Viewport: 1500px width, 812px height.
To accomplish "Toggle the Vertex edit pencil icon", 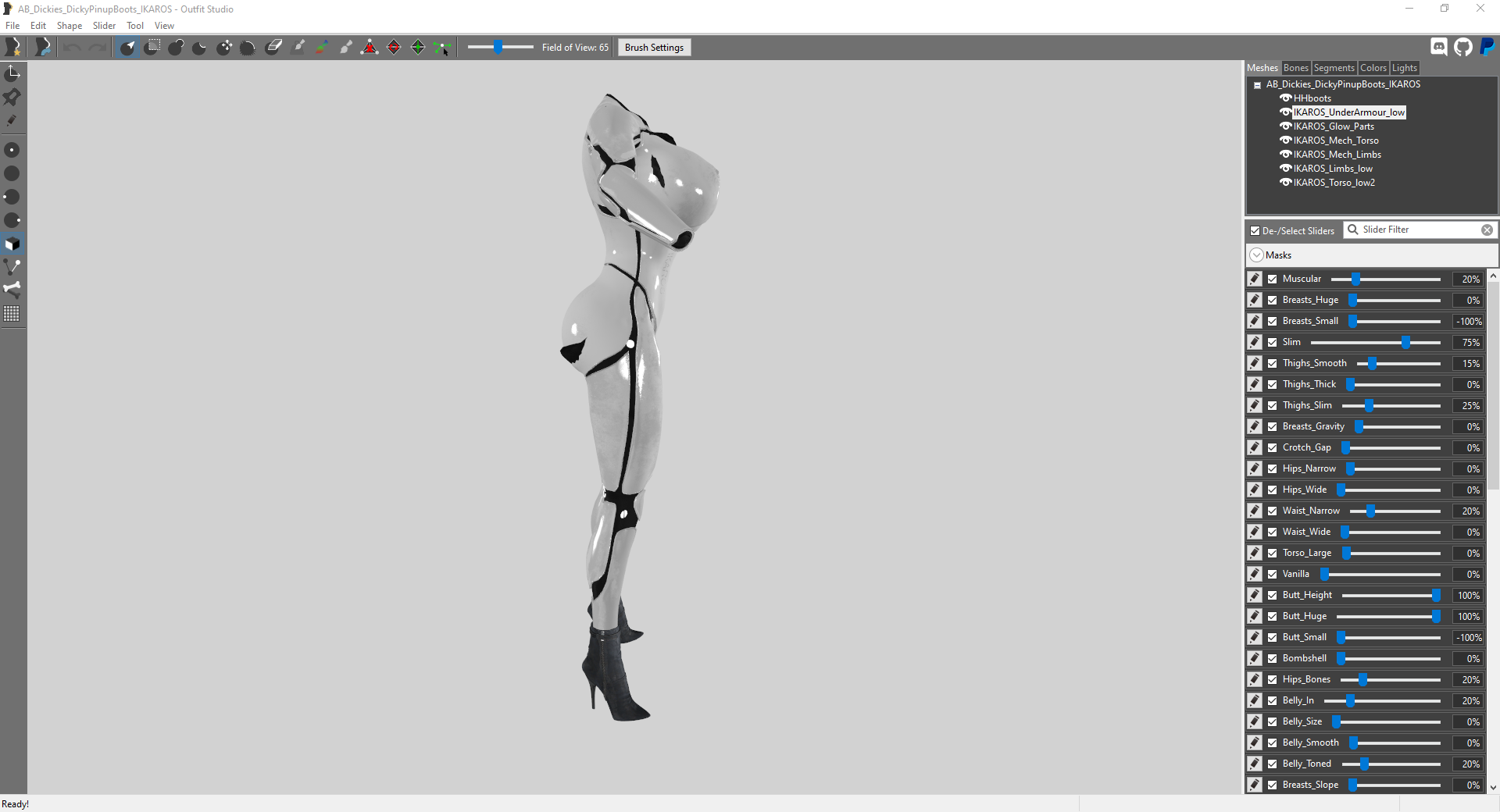I will coord(12,120).
